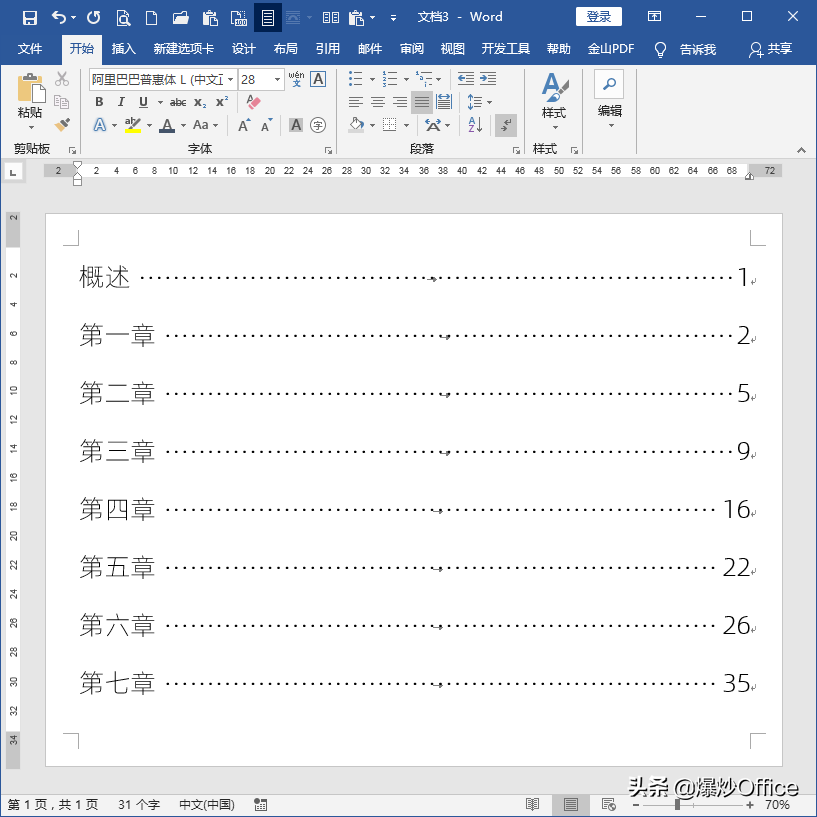Align text right
Image resolution: width=817 pixels, height=817 pixels.
point(400,102)
